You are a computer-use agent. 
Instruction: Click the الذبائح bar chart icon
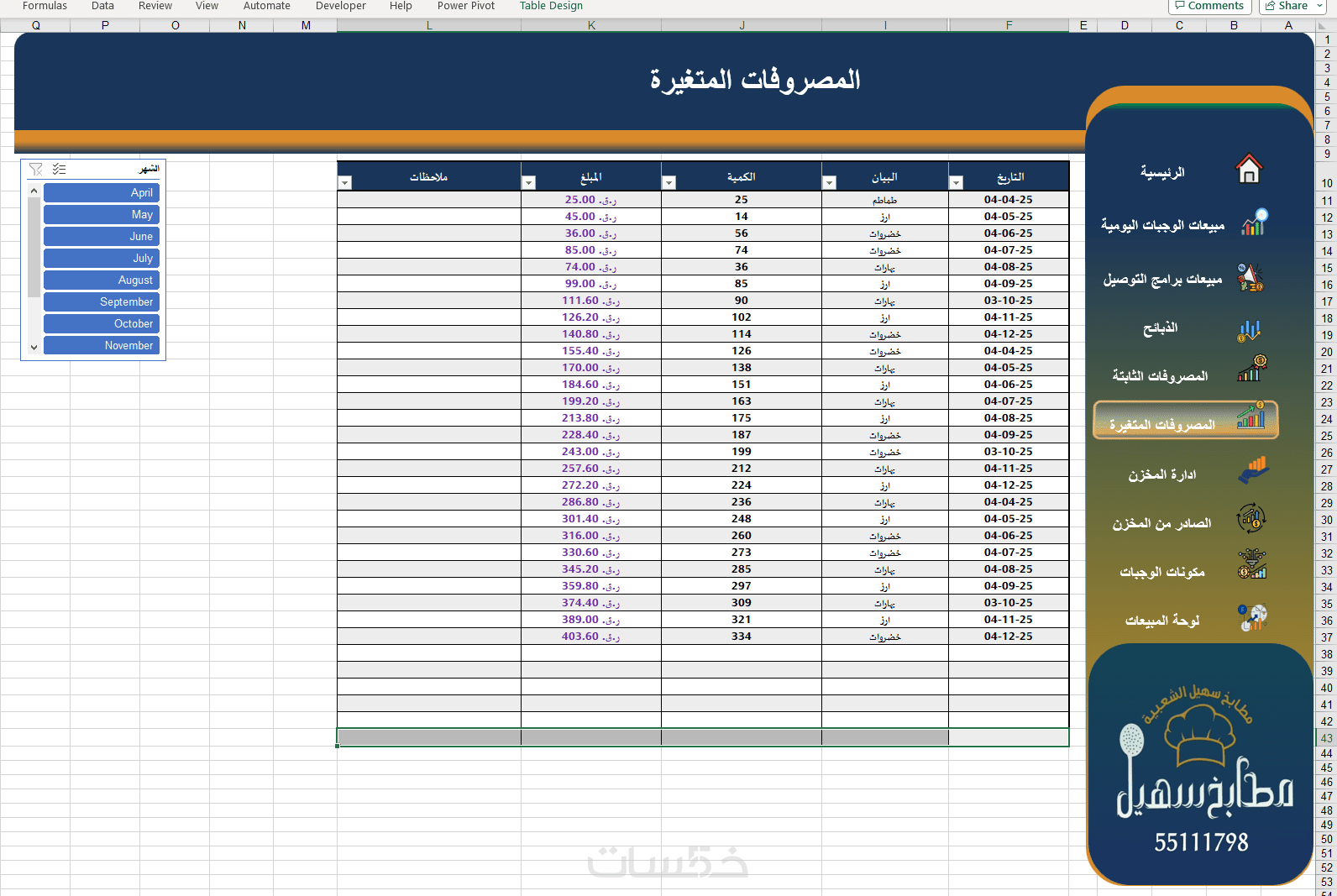pos(1249,329)
